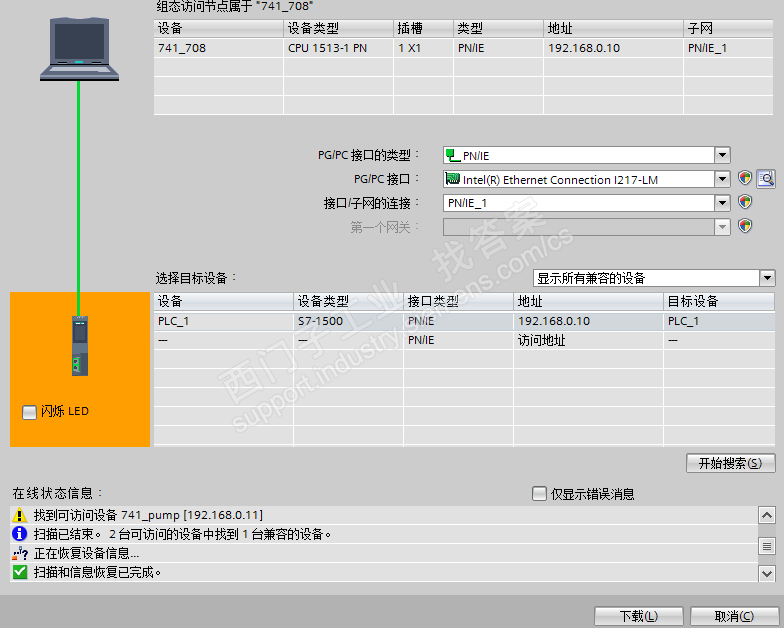Click the status list scrollbar thumb
784x628 pixels.
tap(766, 546)
